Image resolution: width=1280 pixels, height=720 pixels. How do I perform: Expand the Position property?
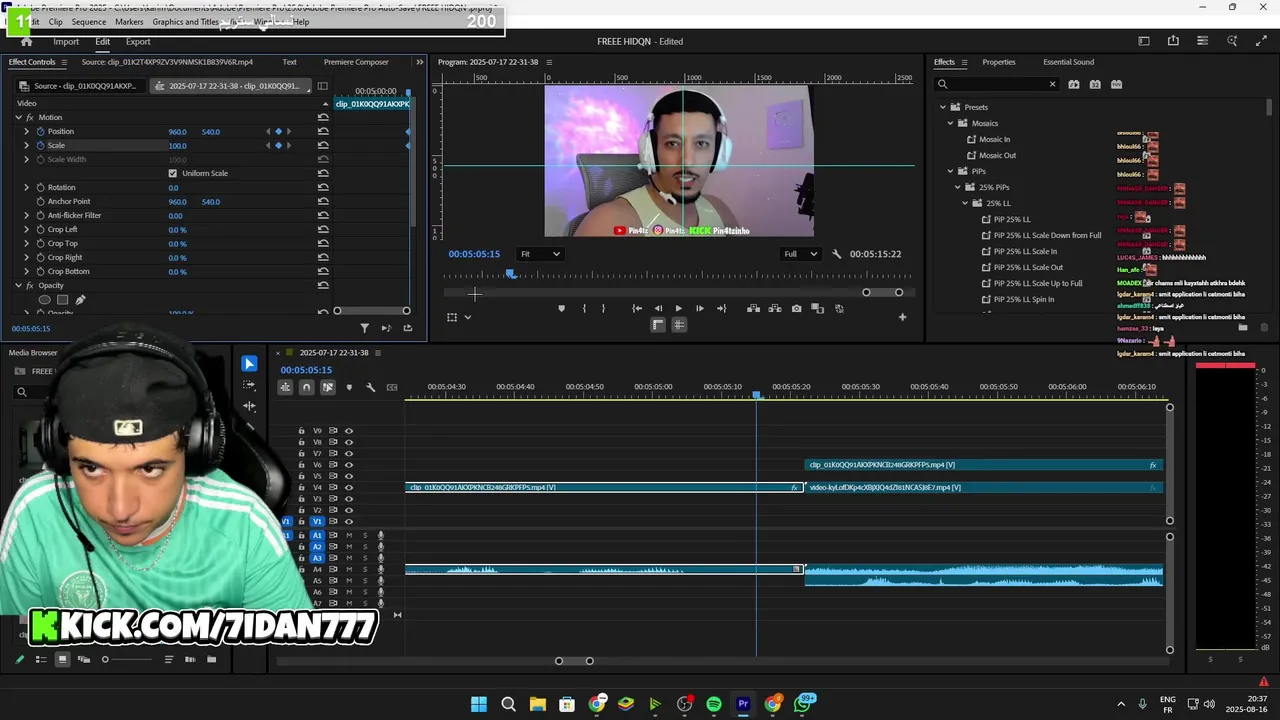27,132
